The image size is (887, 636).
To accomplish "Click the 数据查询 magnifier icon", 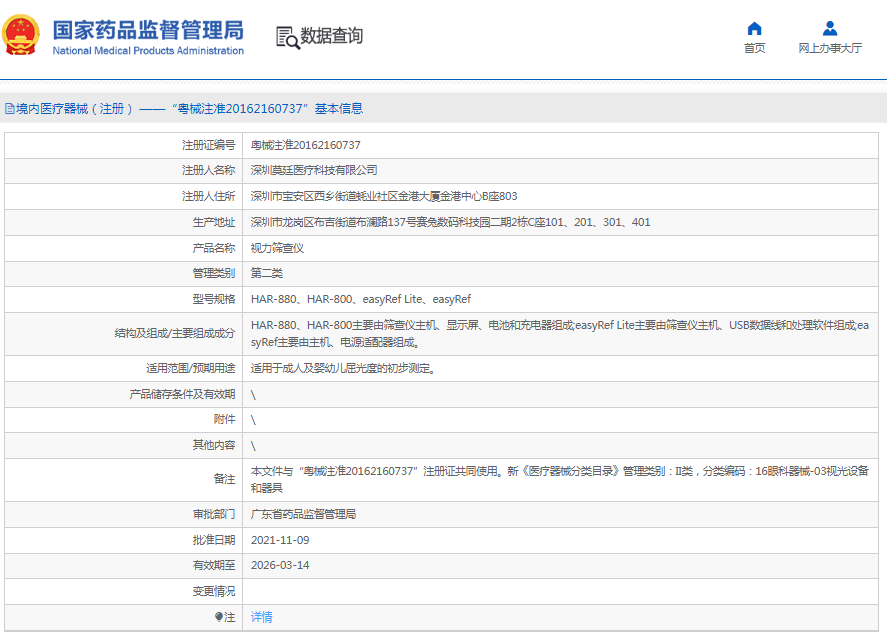I will [287, 37].
